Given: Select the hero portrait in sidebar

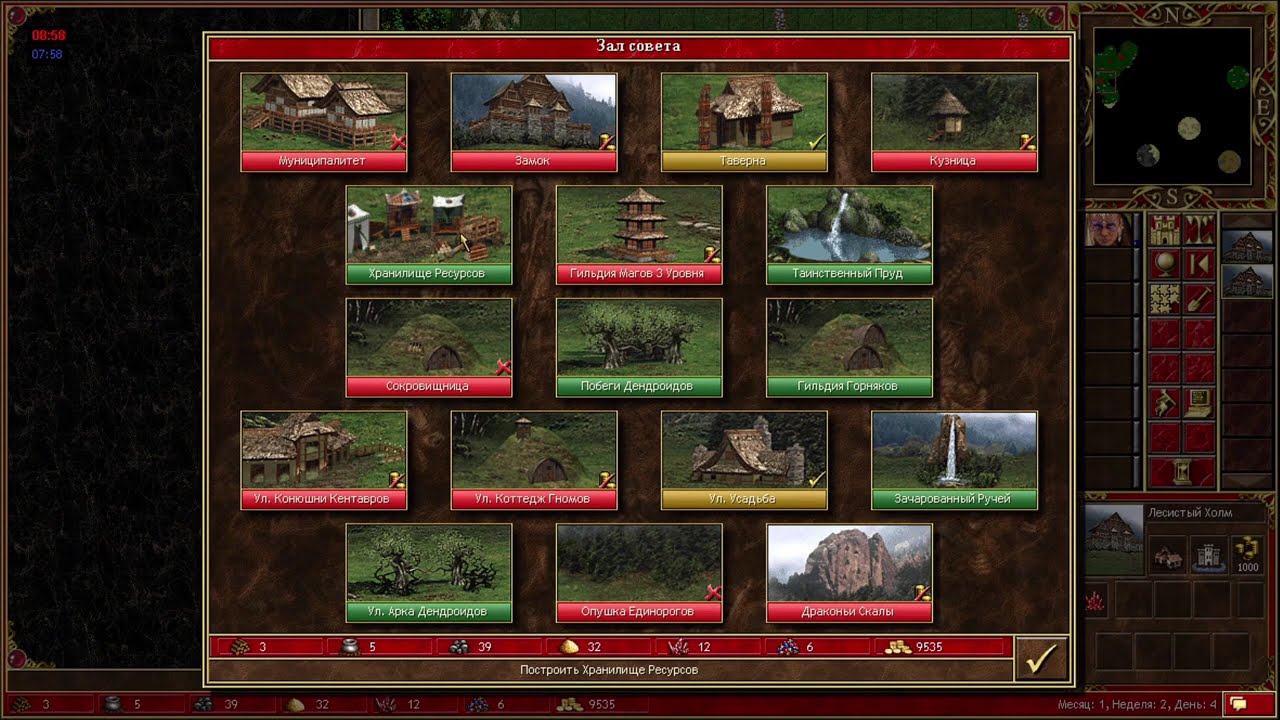Looking at the screenshot, I should (x=1108, y=230).
